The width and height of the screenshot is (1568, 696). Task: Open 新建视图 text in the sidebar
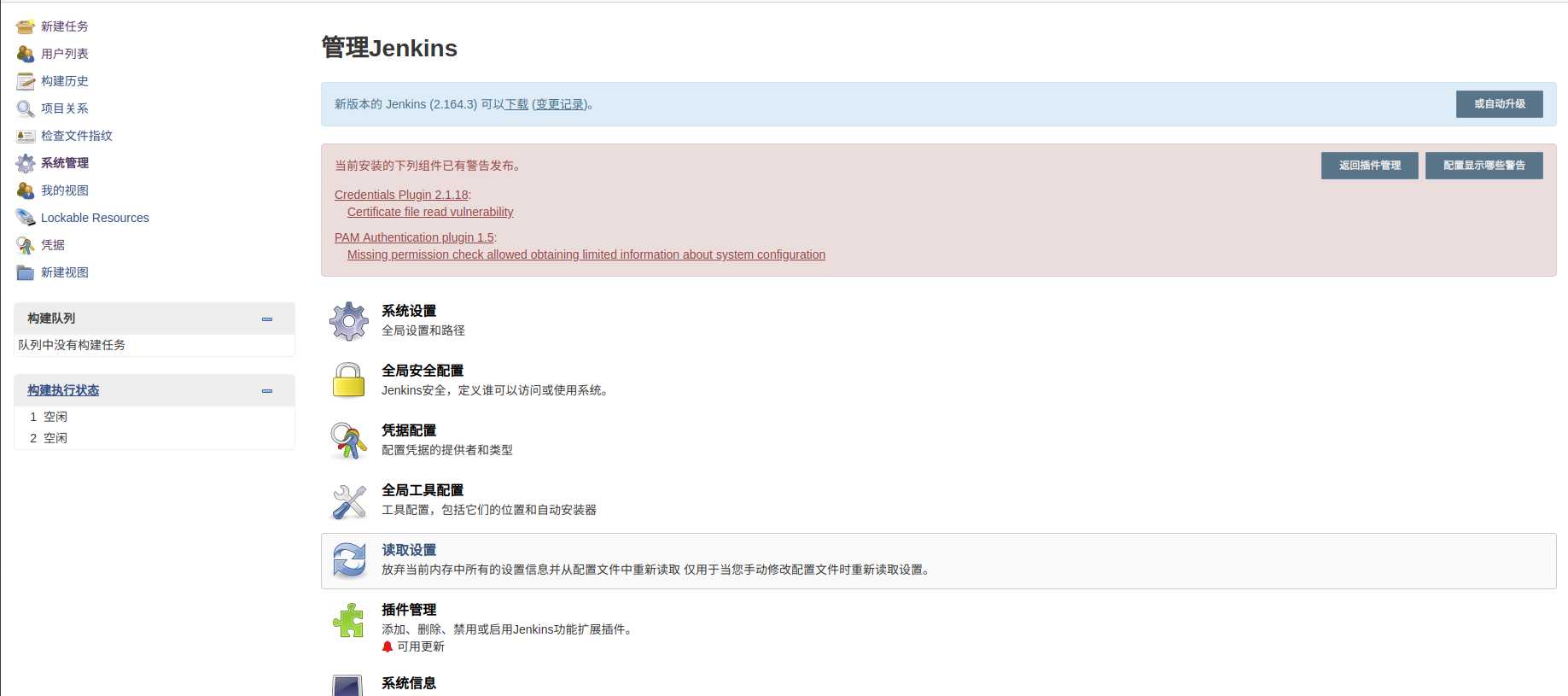[x=65, y=272]
